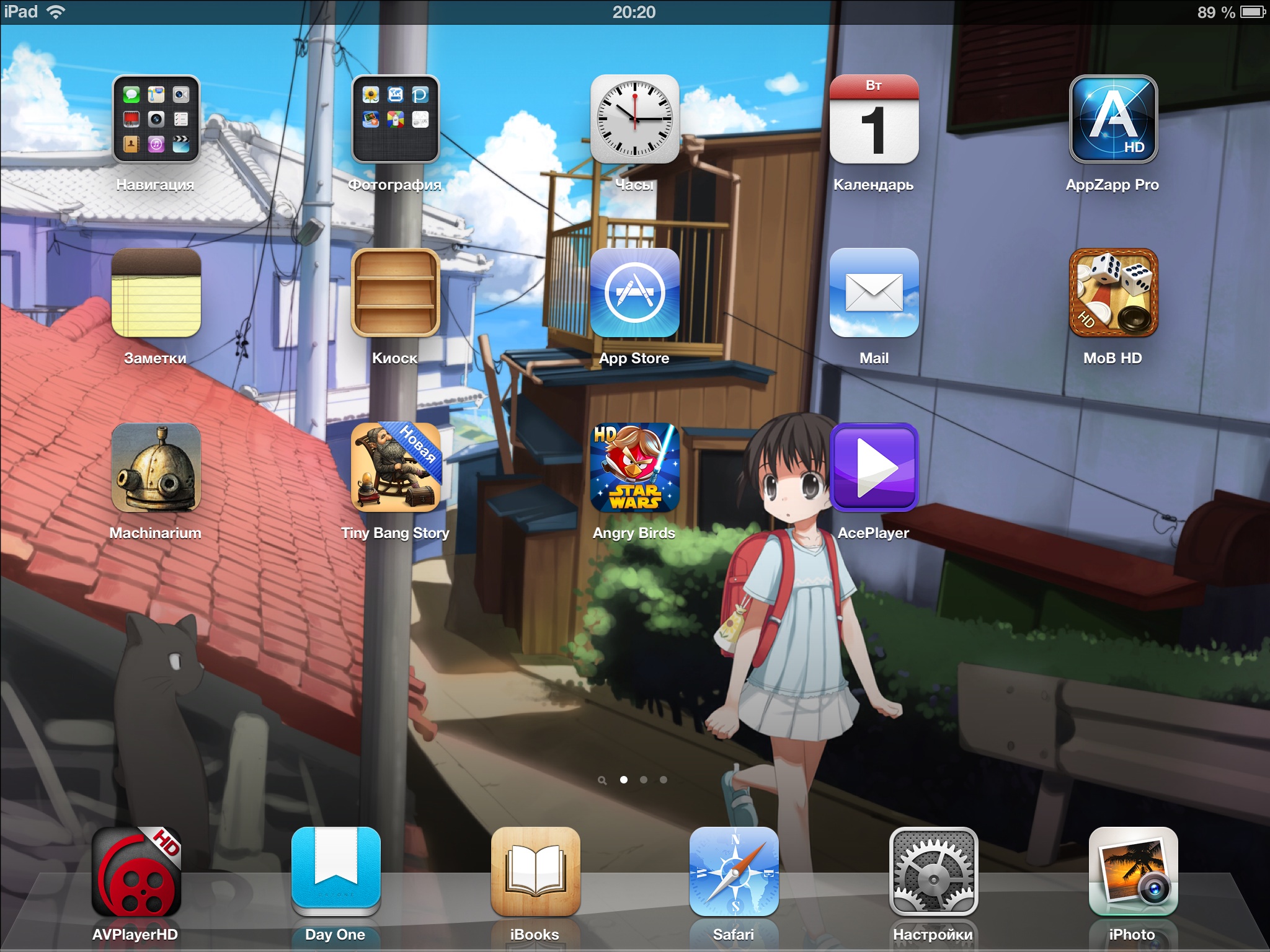1270x952 pixels.
Task: Launch the Часы clock app
Action: [x=634, y=119]
